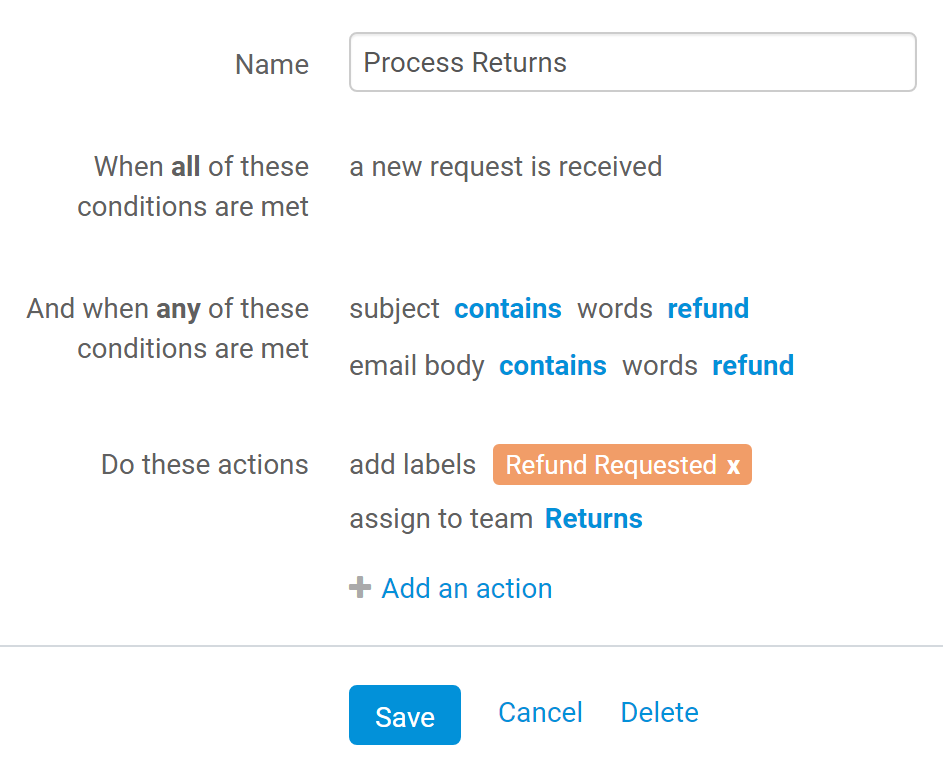The width and height of the screenshot is (943, 774).
Task: Change the assigned team Returns
Action: (x=594, y=519)
